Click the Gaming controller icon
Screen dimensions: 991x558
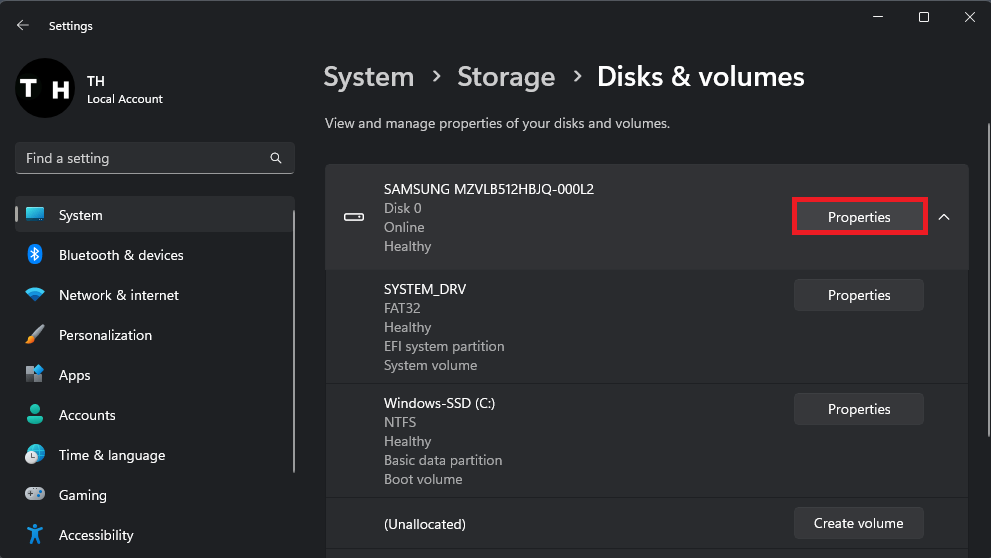36,495
